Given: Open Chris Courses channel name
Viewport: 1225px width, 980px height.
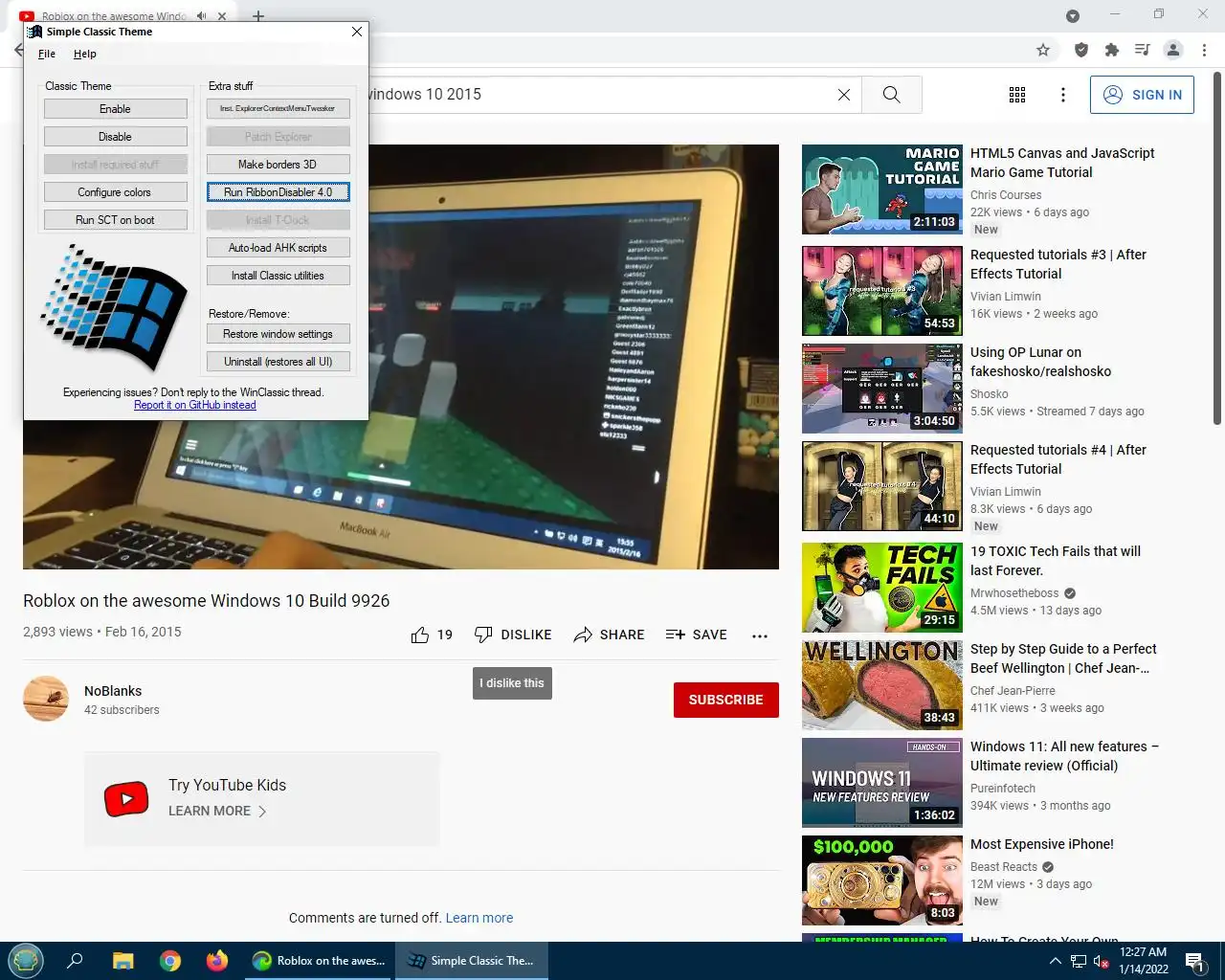Looking at the screenshot, I should click(1006, 195).
